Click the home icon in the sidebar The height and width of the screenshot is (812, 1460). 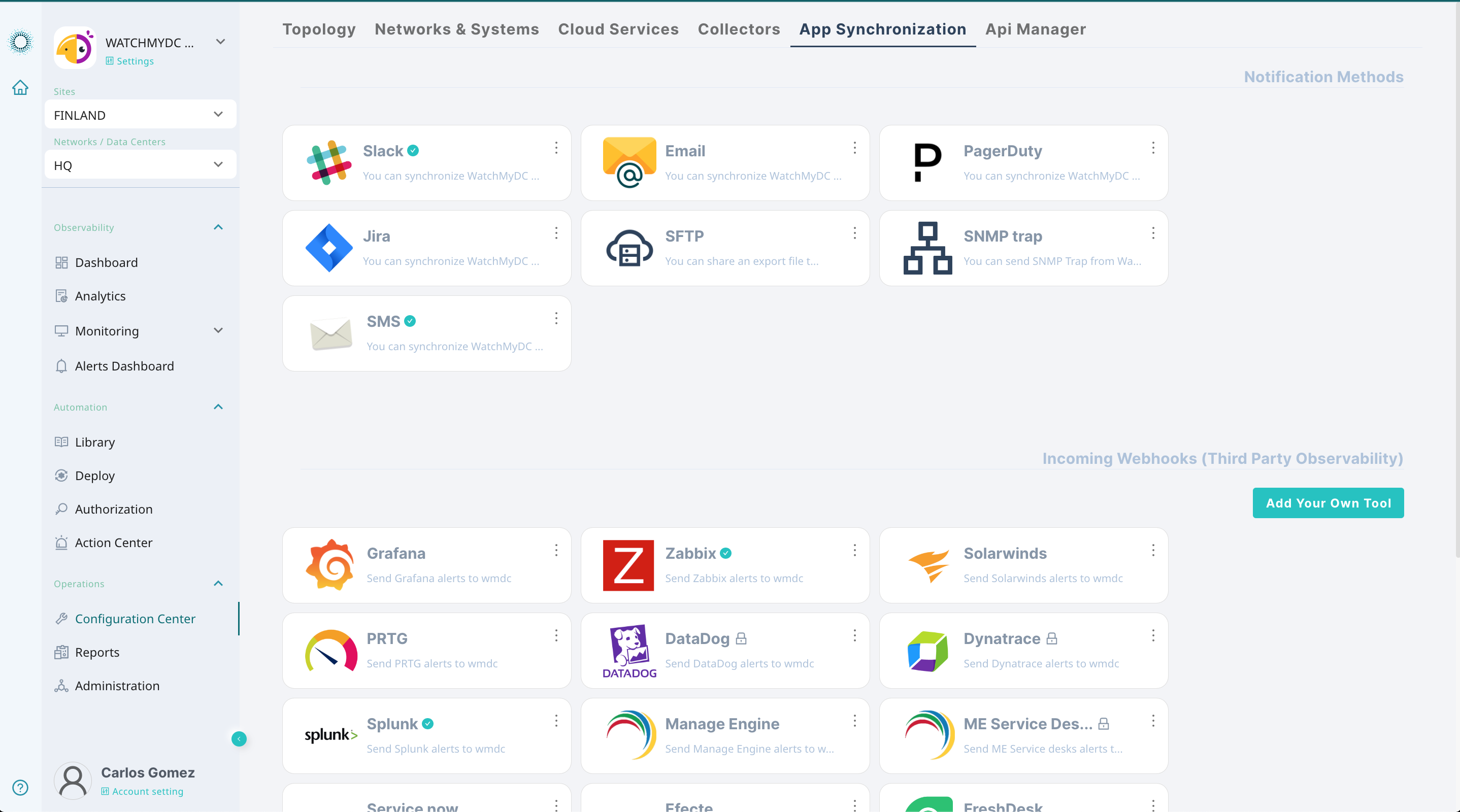[20, 87]
